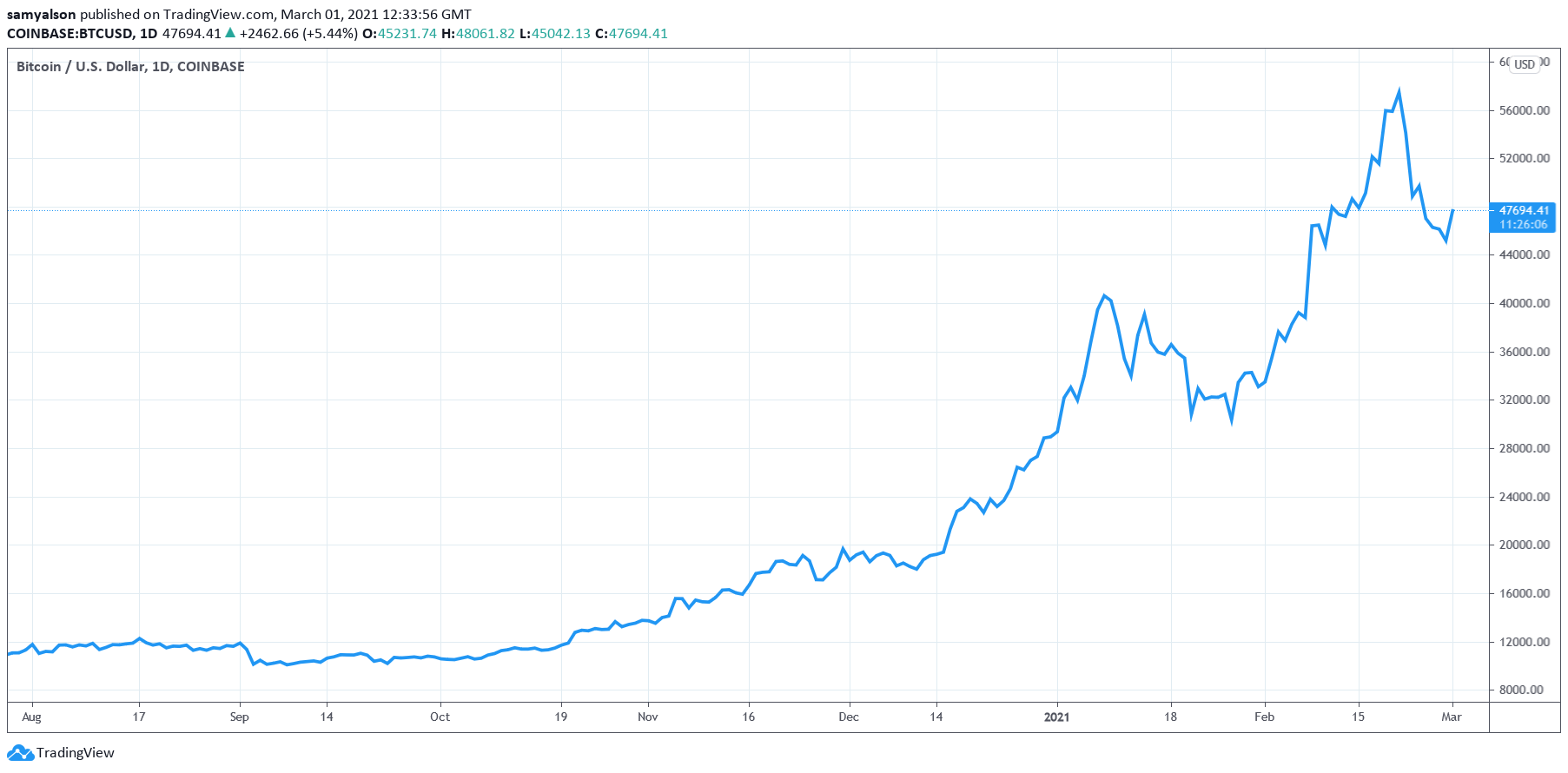The width and height of the screenshot is (1568, 773).
Task: Click the 44000.00 price axis label
Action: (1525, 254)
